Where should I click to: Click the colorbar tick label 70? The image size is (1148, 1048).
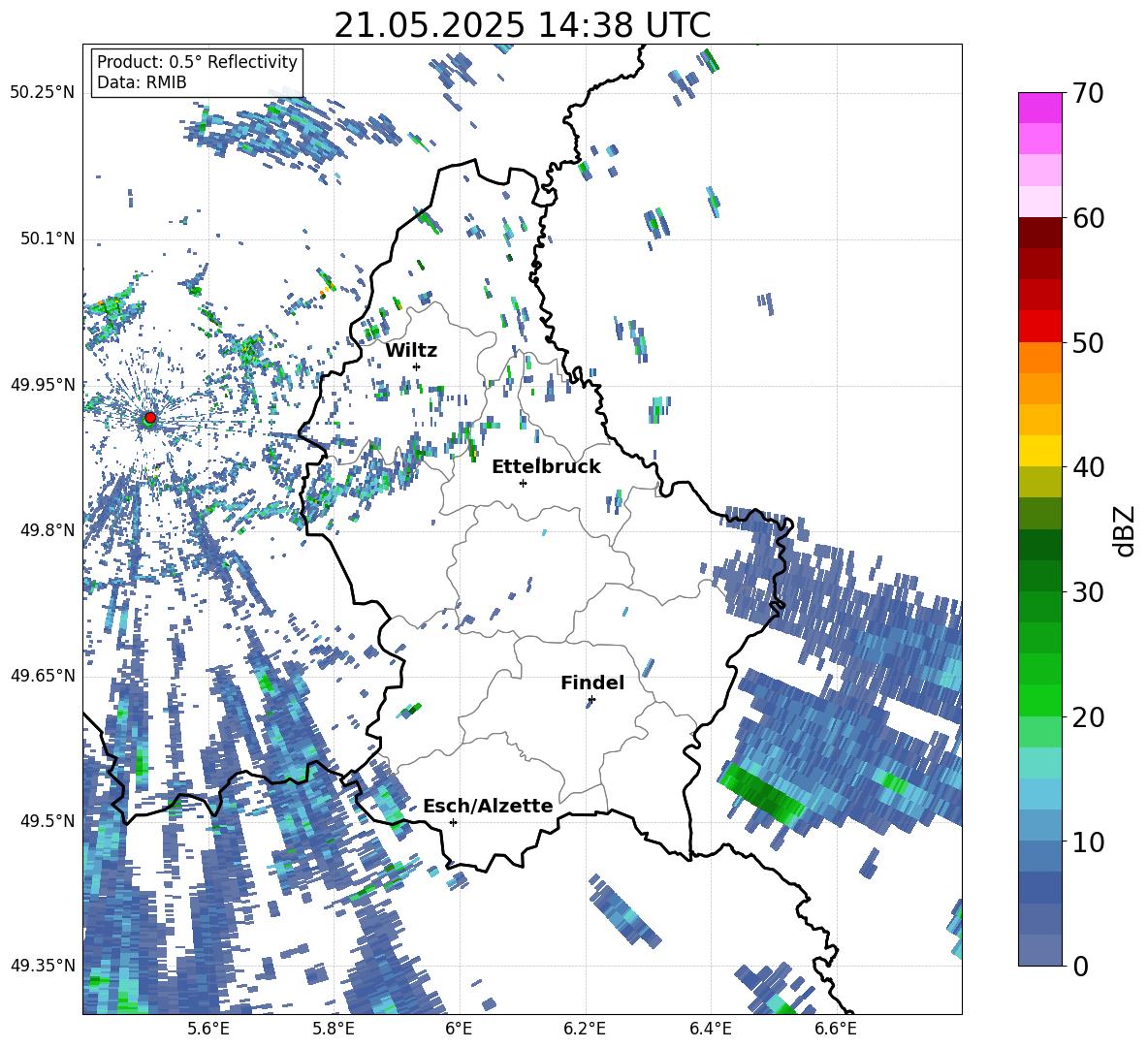point(1088,94)
